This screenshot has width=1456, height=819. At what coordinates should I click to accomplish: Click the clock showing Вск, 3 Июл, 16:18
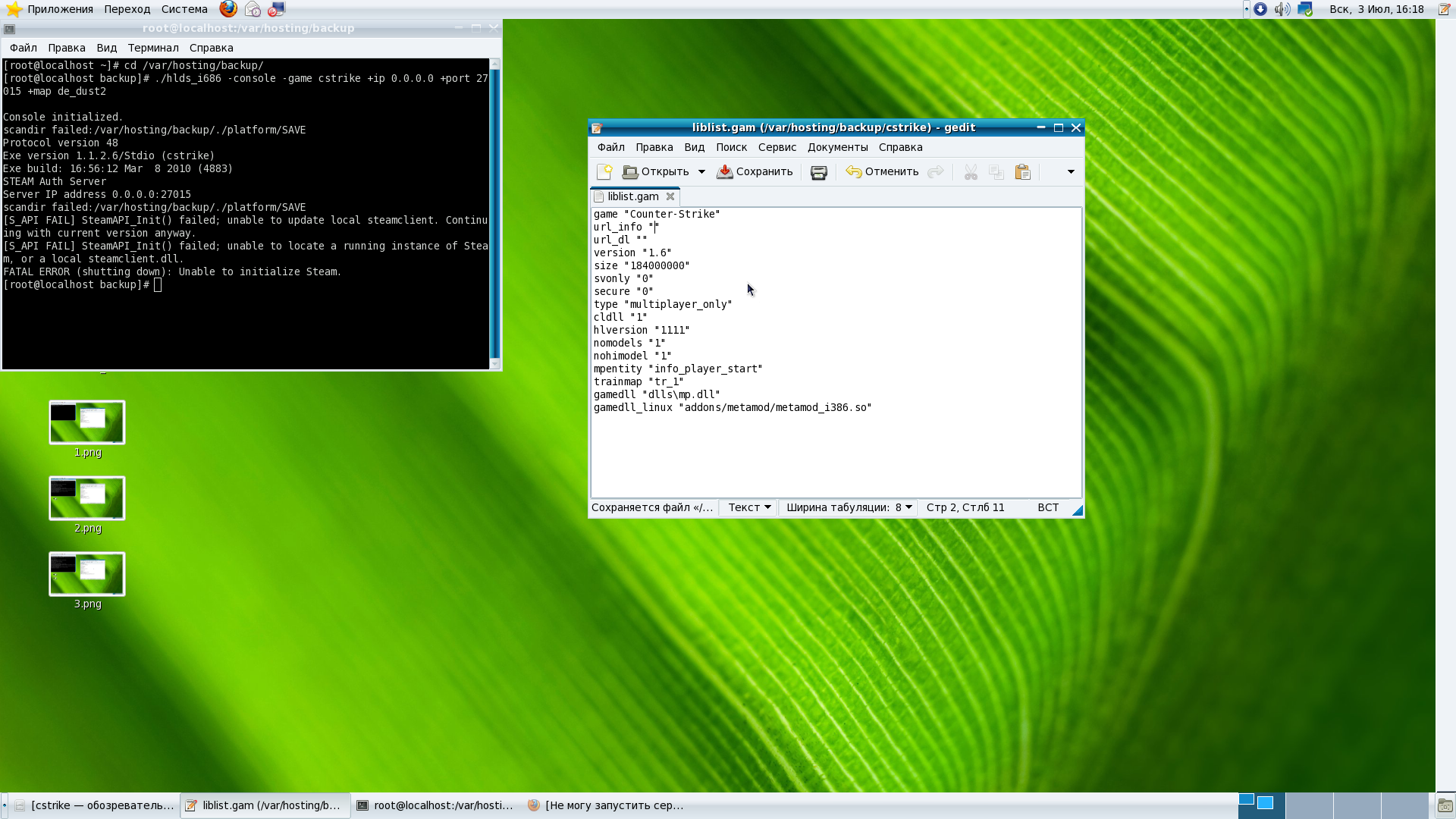[x=1376, y=9]
